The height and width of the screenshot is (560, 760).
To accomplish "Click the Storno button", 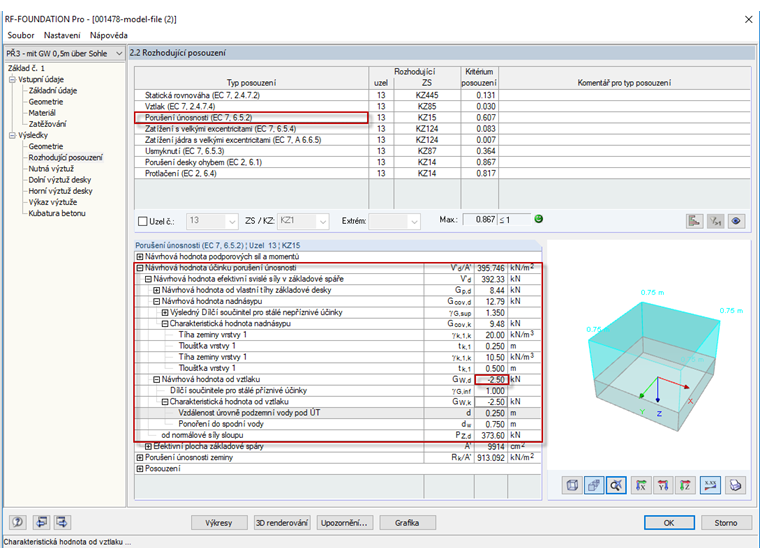I will click(x=726, y=523).
